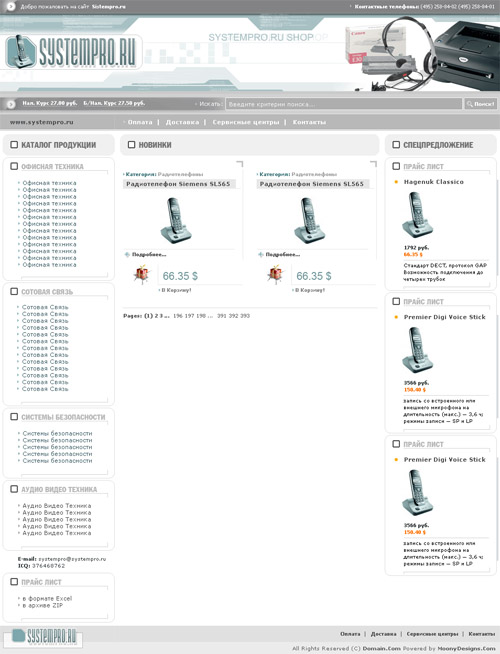Go to page 3 in the pagination
500x654 pixels.
[161, 316]
